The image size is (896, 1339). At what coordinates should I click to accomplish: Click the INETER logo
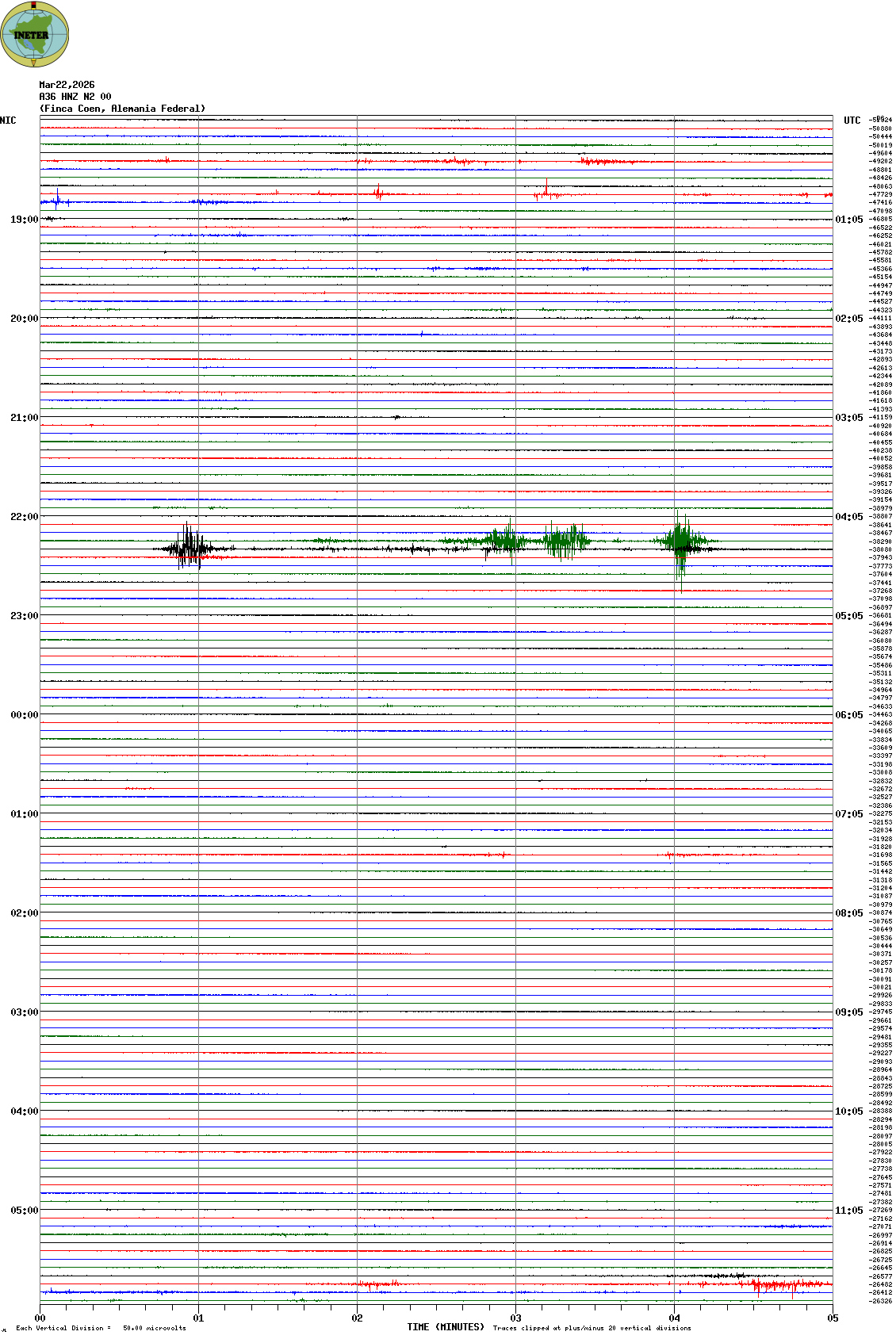pos(35,35)
